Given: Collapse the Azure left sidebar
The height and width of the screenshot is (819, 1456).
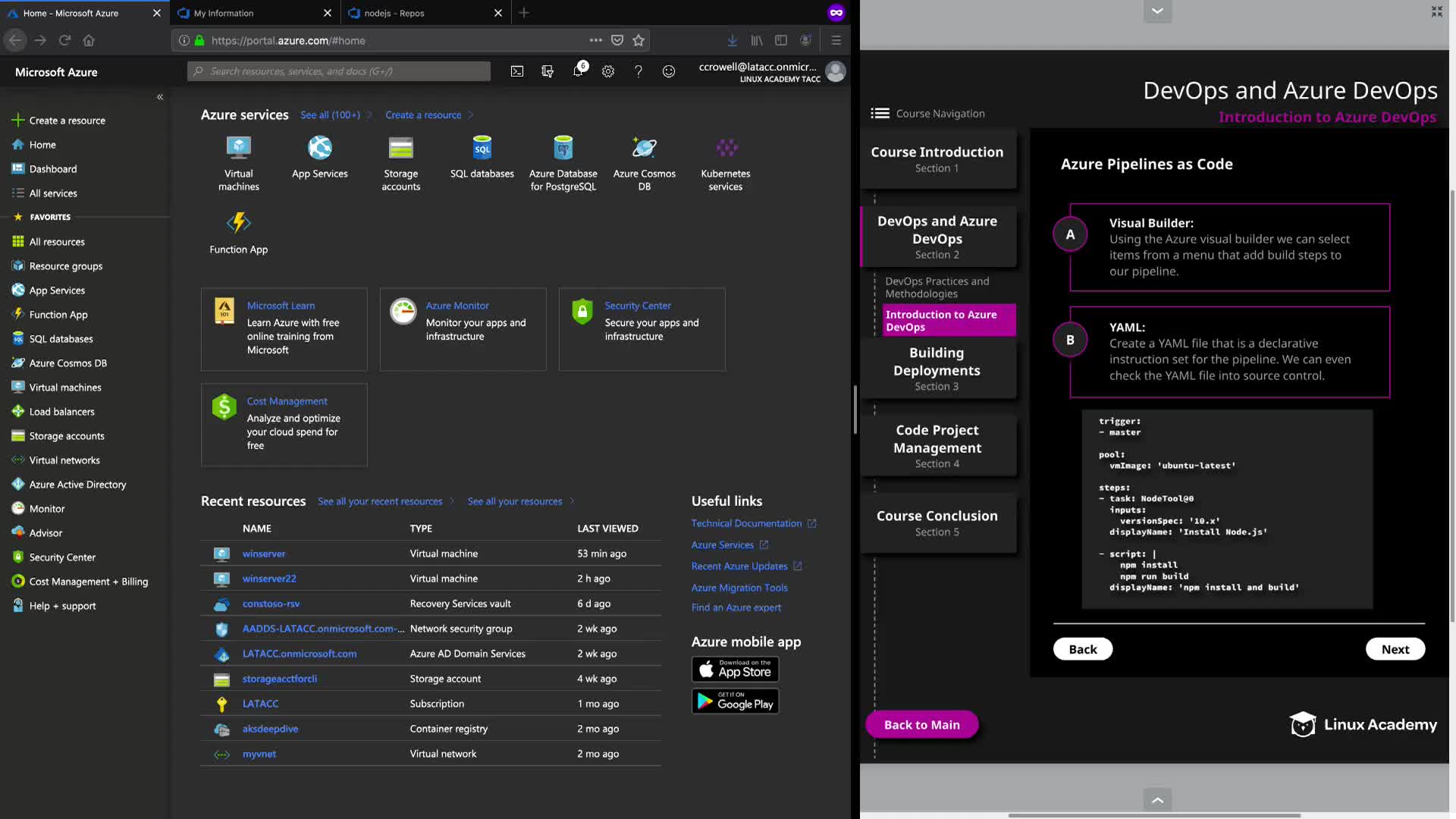Looking at the screenshot, I should click(160, 97).
